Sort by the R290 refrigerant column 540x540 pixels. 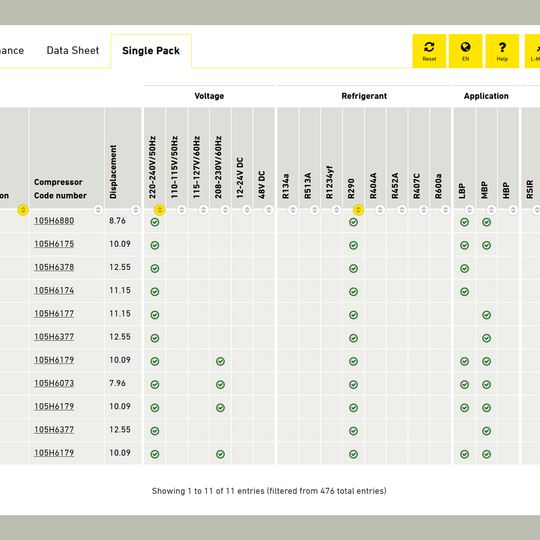click(x=358, y=210)
